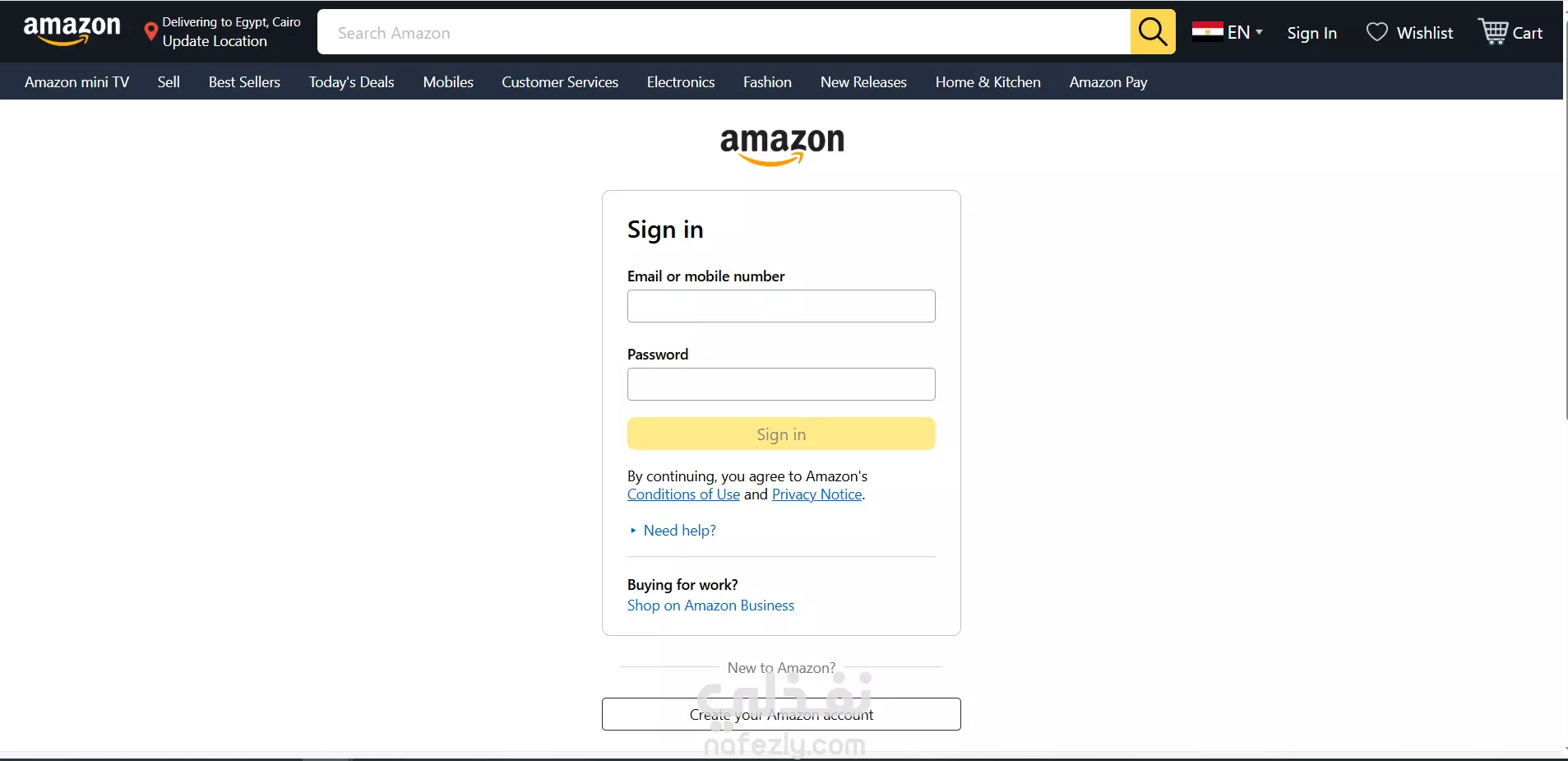Click the Wishlist heart icon

[x=1376, y=32]
